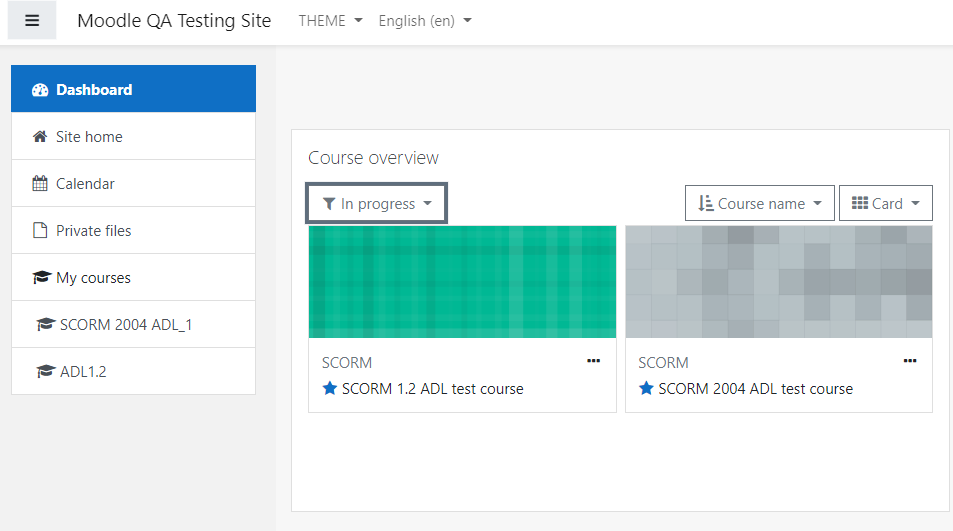Screen dimensions: 953x531
Task: Open the SCORM 1.2 ADL test course link
Action: coord(432,389)
